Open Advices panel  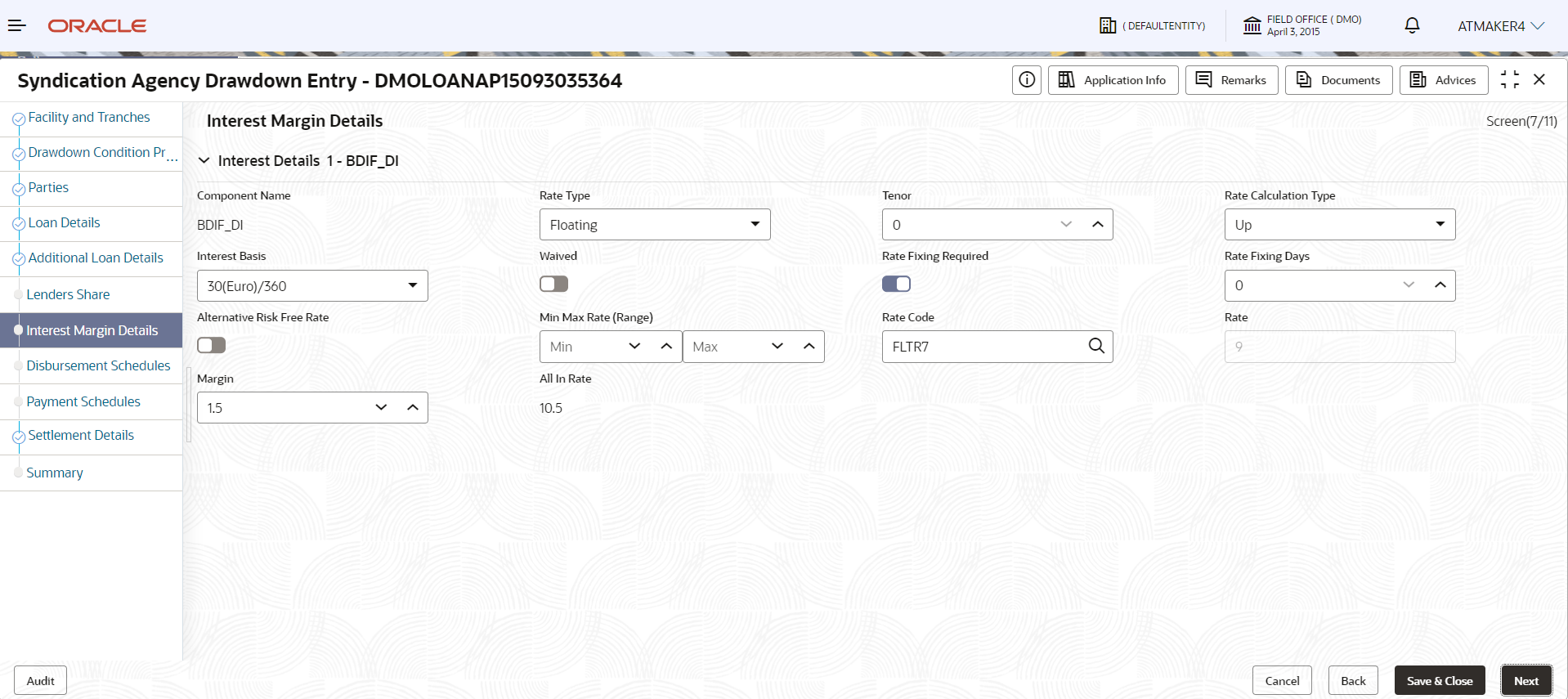tap(1444, 80)
